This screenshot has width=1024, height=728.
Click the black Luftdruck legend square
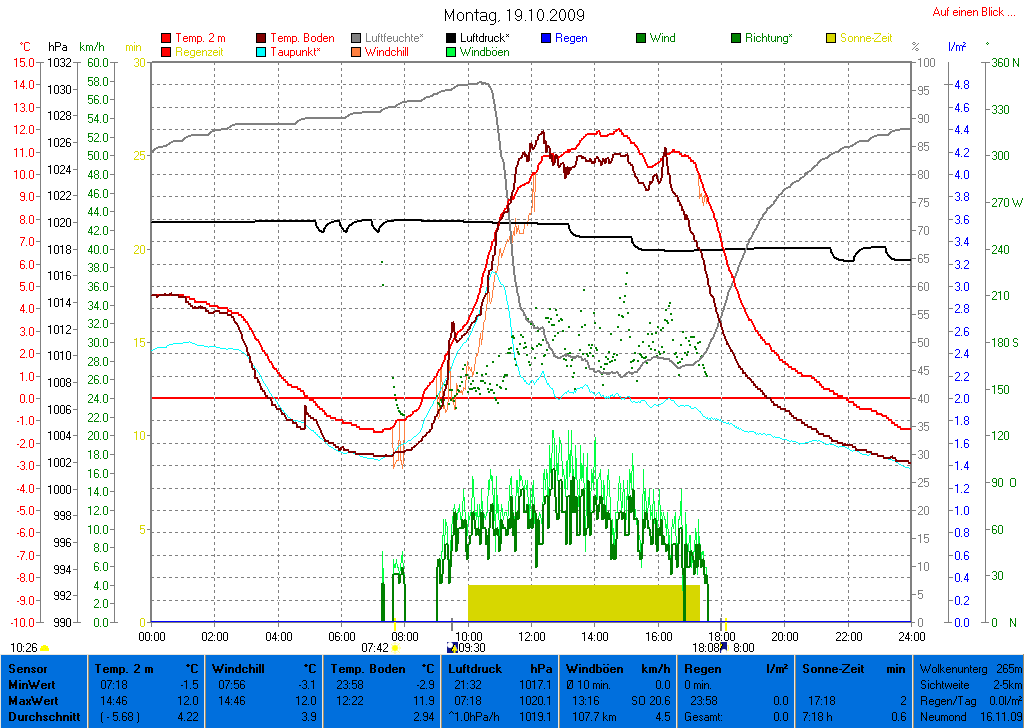click(451, 38)
